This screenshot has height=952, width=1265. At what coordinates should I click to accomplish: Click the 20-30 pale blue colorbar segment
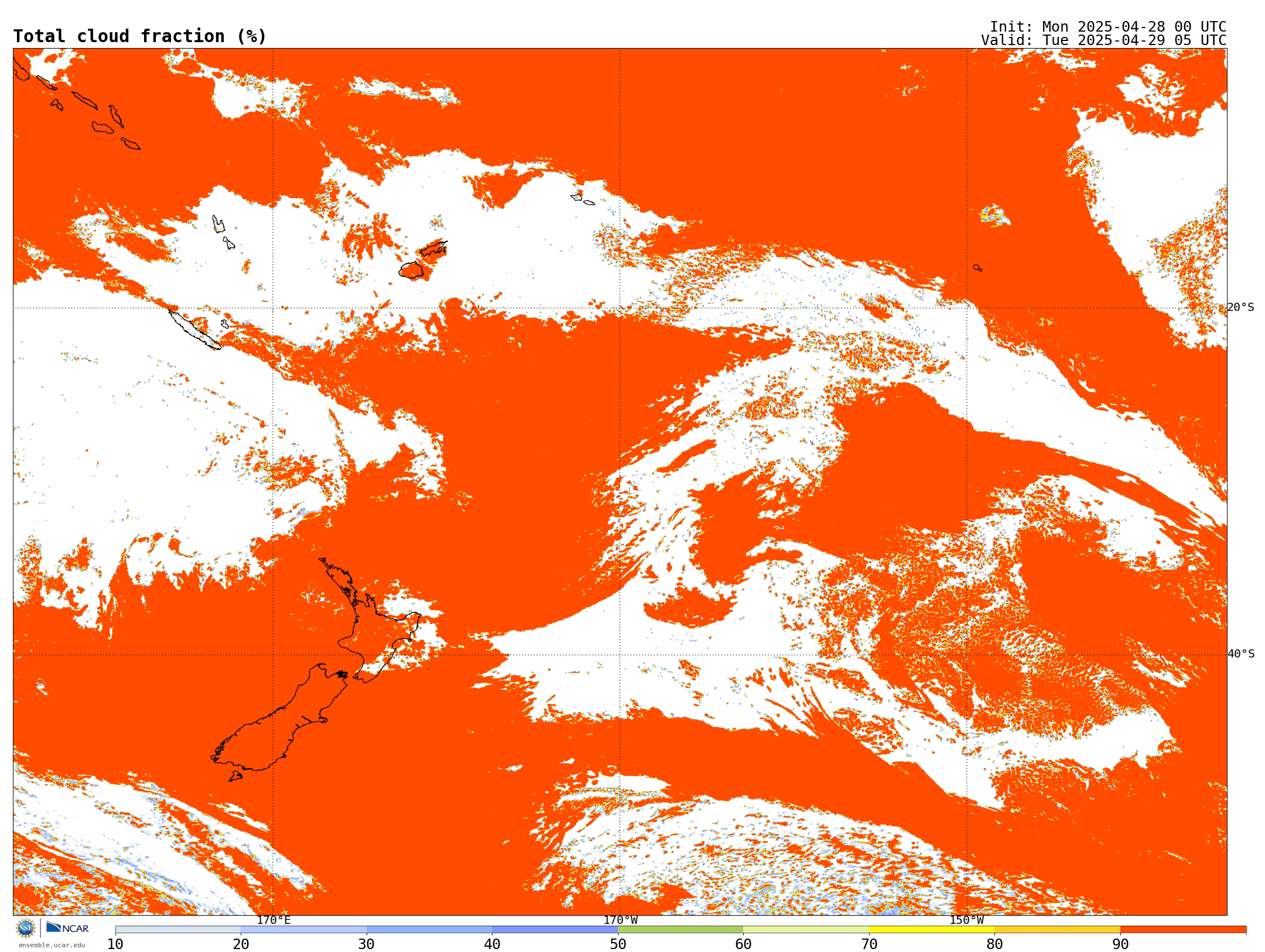304,930
